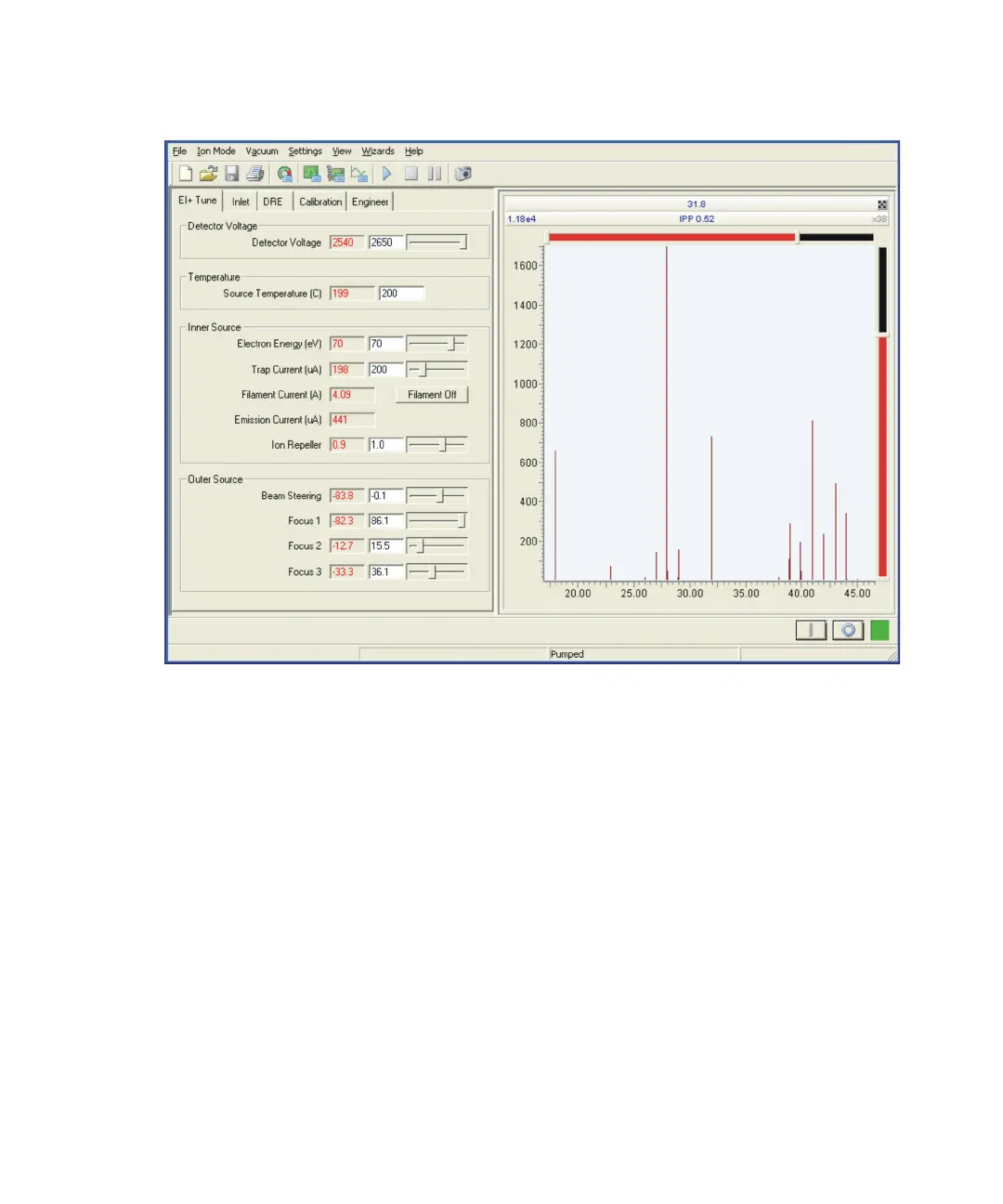Open the File menu
Image resolution: width=1003 pixels, height=1204 pixels.
[x=179, y=151]
